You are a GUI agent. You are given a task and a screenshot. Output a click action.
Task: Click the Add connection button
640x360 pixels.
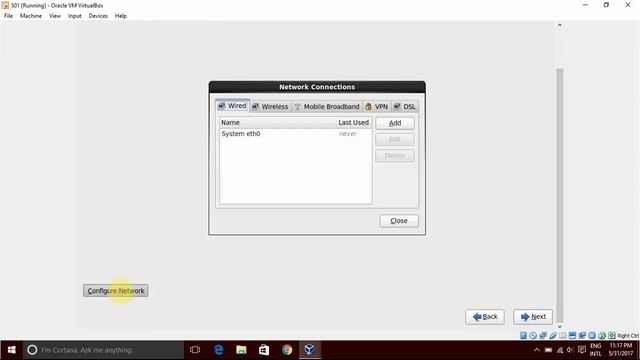coord(395,123)
